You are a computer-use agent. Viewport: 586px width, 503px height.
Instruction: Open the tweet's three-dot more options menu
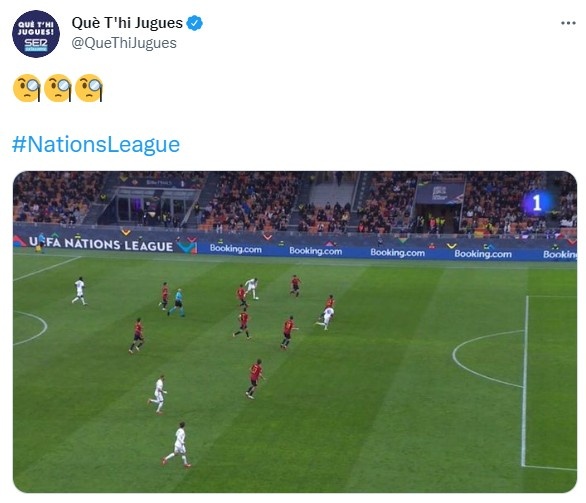568,23
